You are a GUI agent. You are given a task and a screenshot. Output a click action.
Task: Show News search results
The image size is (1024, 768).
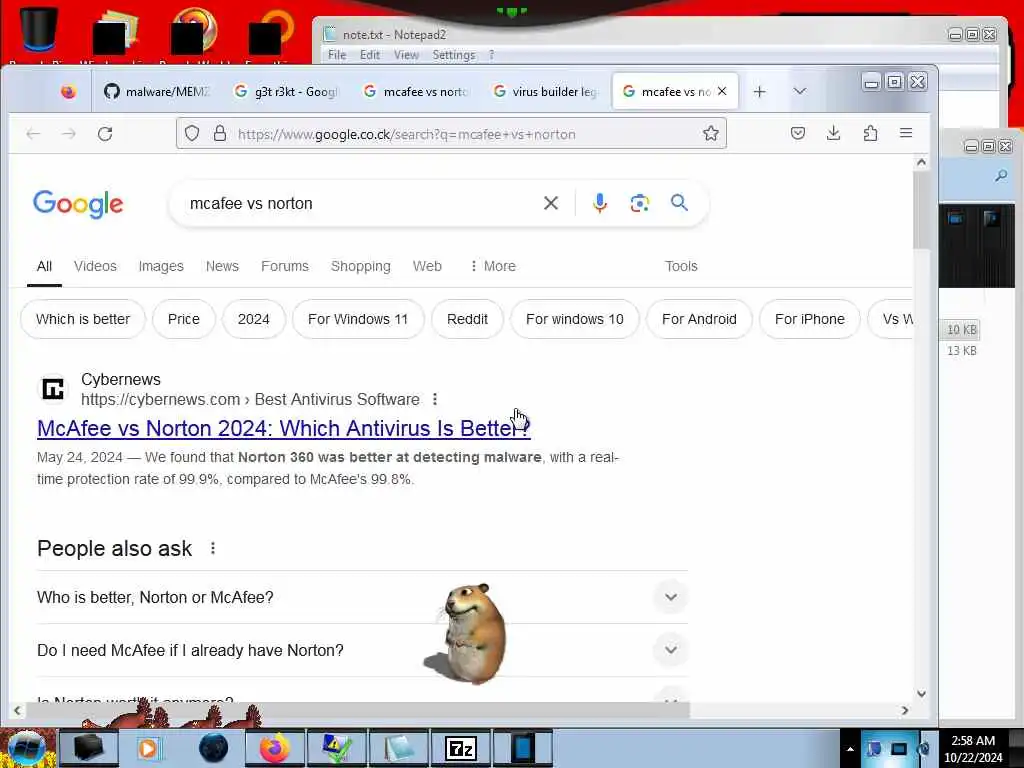pos(222,266)
